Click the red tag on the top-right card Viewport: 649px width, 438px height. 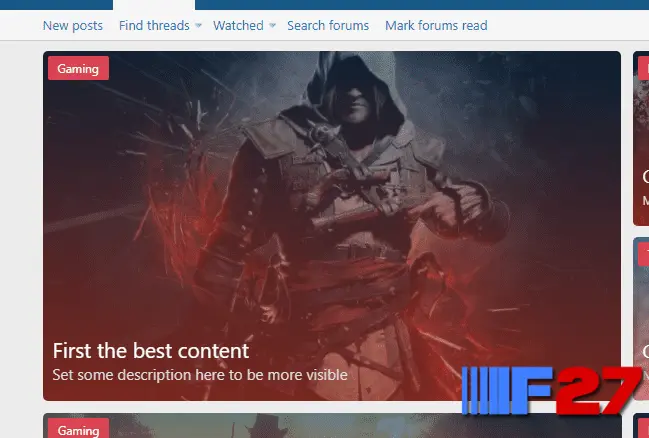[643, 69]
